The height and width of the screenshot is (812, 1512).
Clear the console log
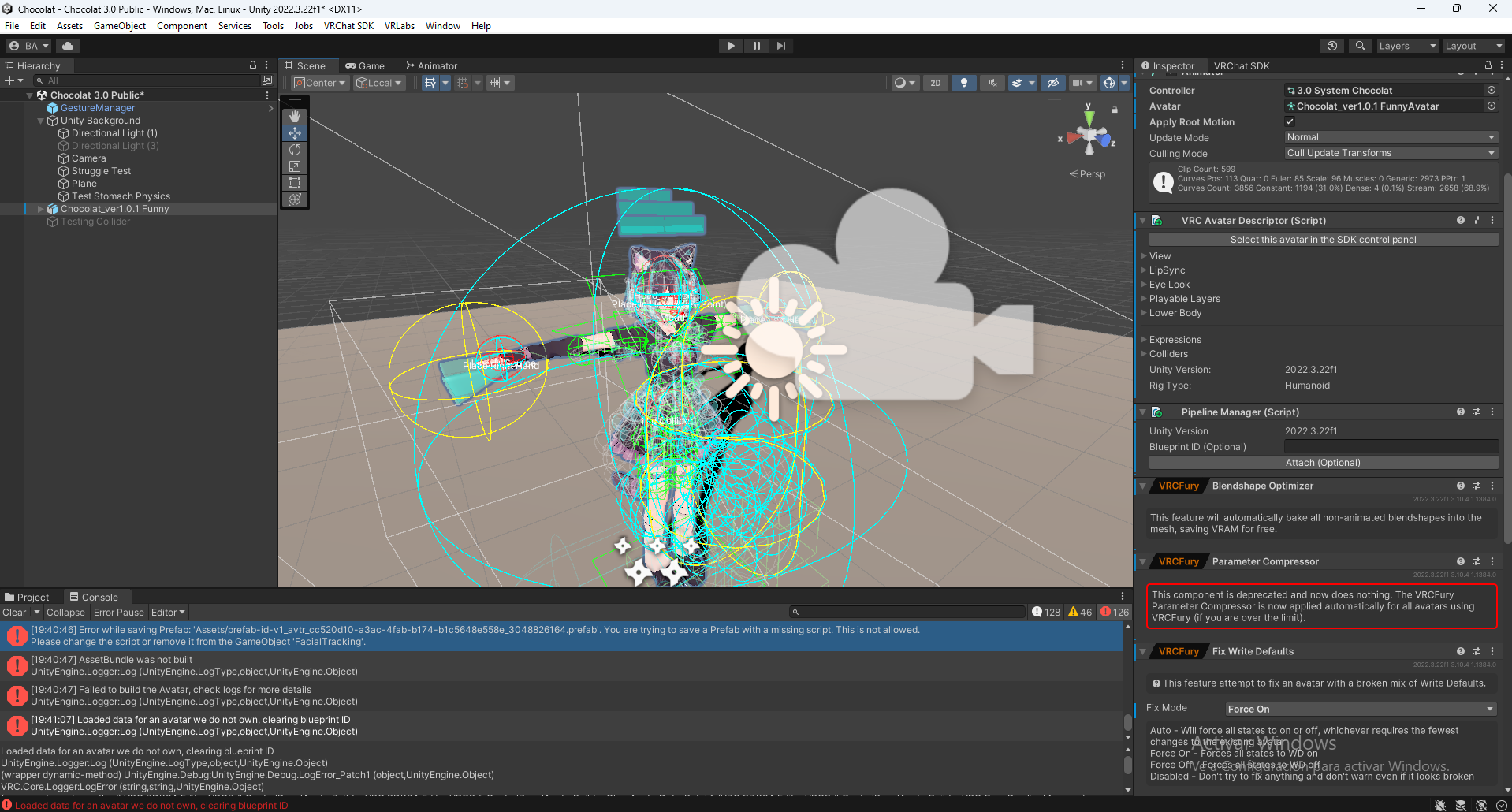point(14,613)
